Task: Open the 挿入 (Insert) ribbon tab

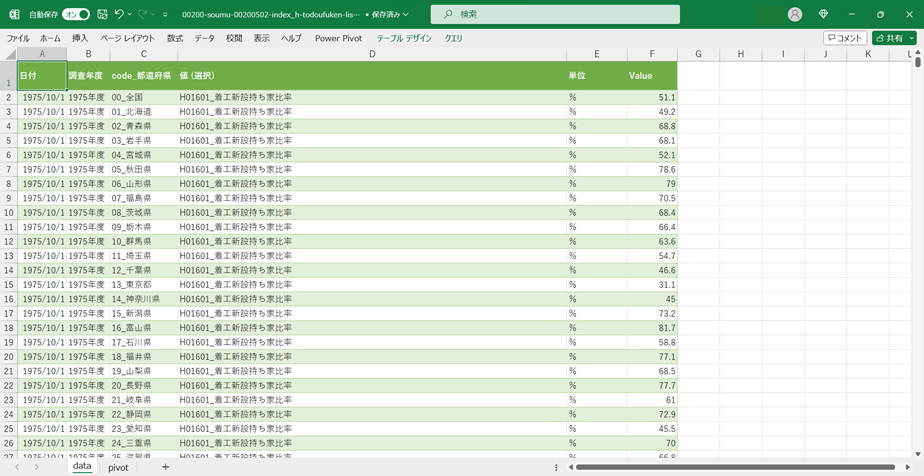Action: pyautogui.click(x=80, y=38)
